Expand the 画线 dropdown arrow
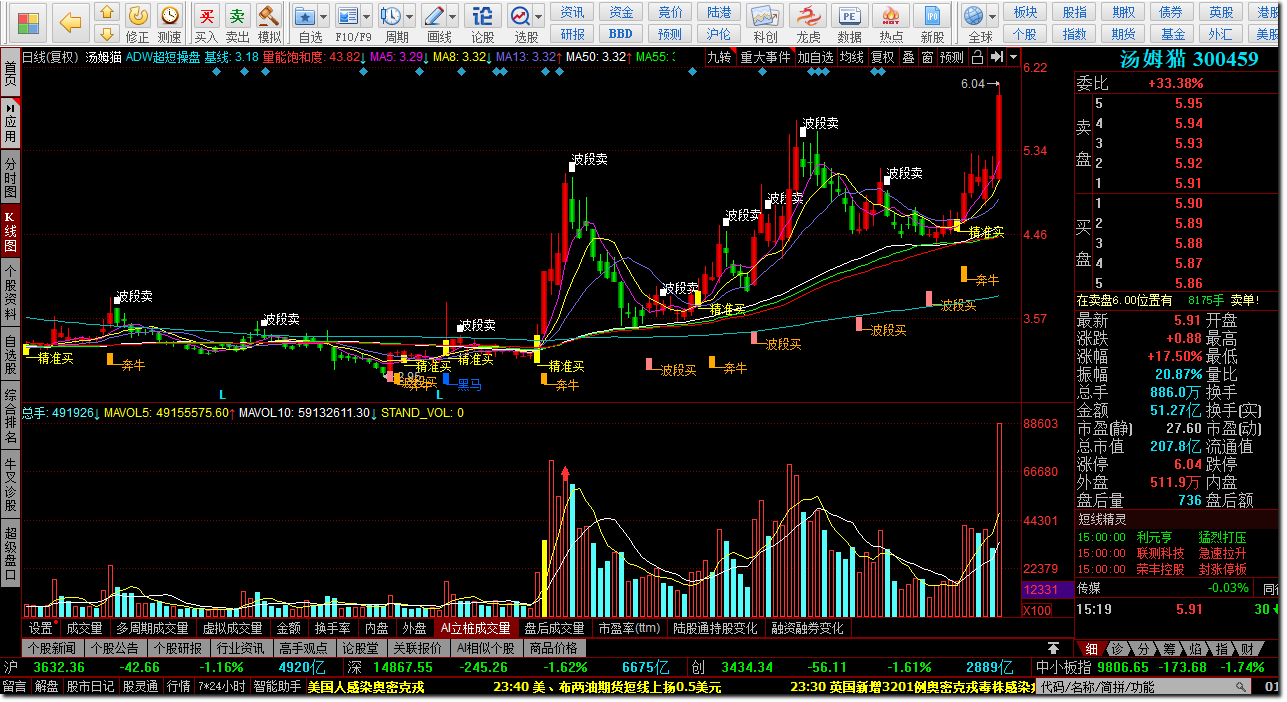The image size is (1287, 702). pos(454,17)
